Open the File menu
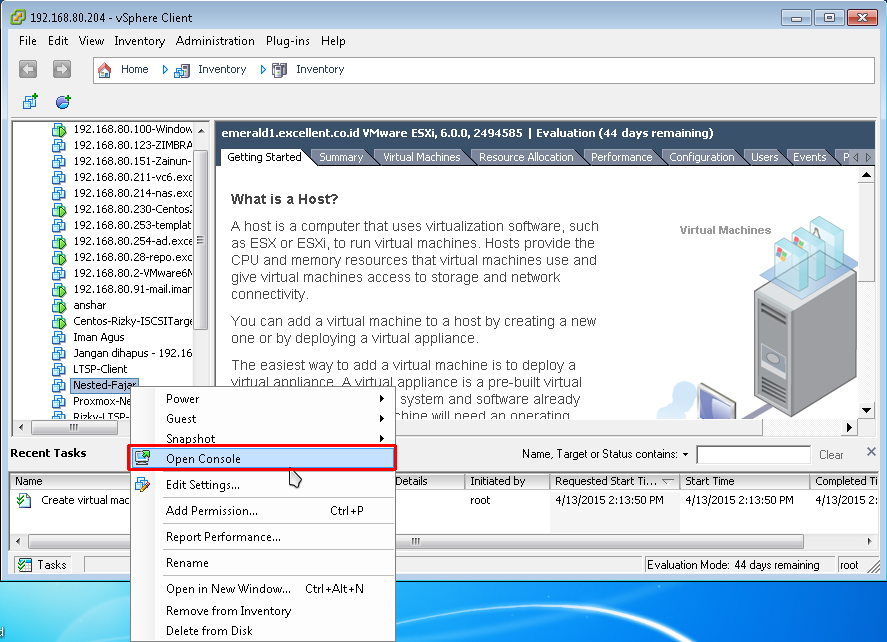This screenshot has width=887, height=642. [27, 41]
